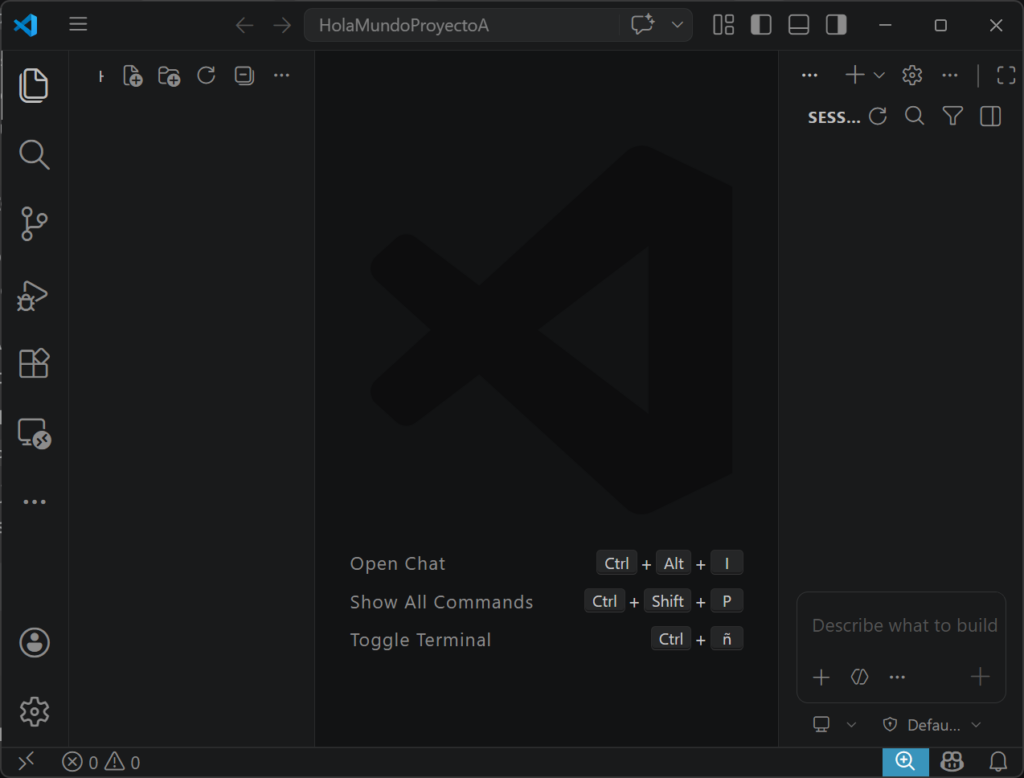Open the Remote Explorer view
Screen dimensions: 1024x778
(34, 433)
